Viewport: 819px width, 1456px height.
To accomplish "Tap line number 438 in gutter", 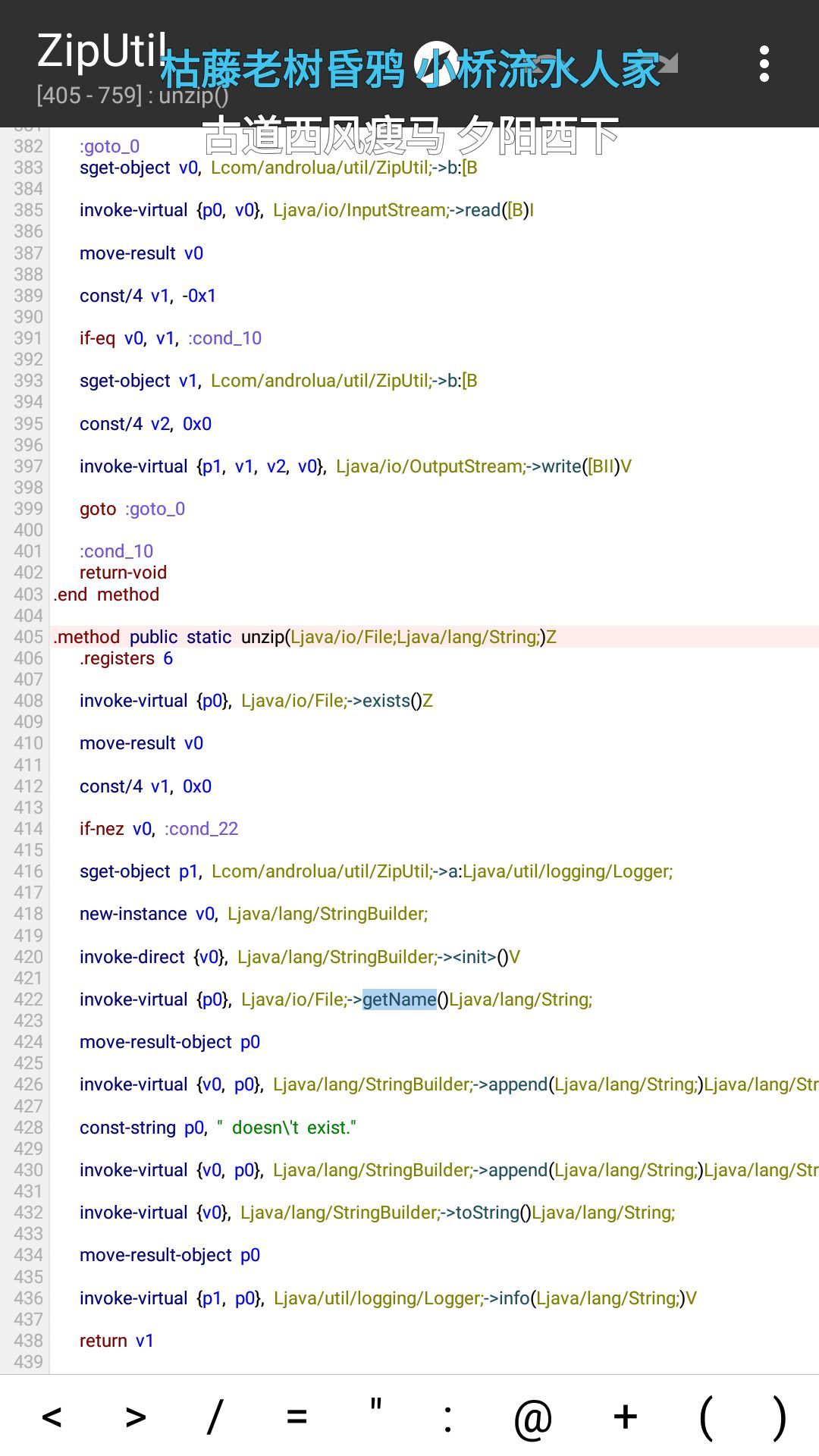I will click(x=28, y=1341).
